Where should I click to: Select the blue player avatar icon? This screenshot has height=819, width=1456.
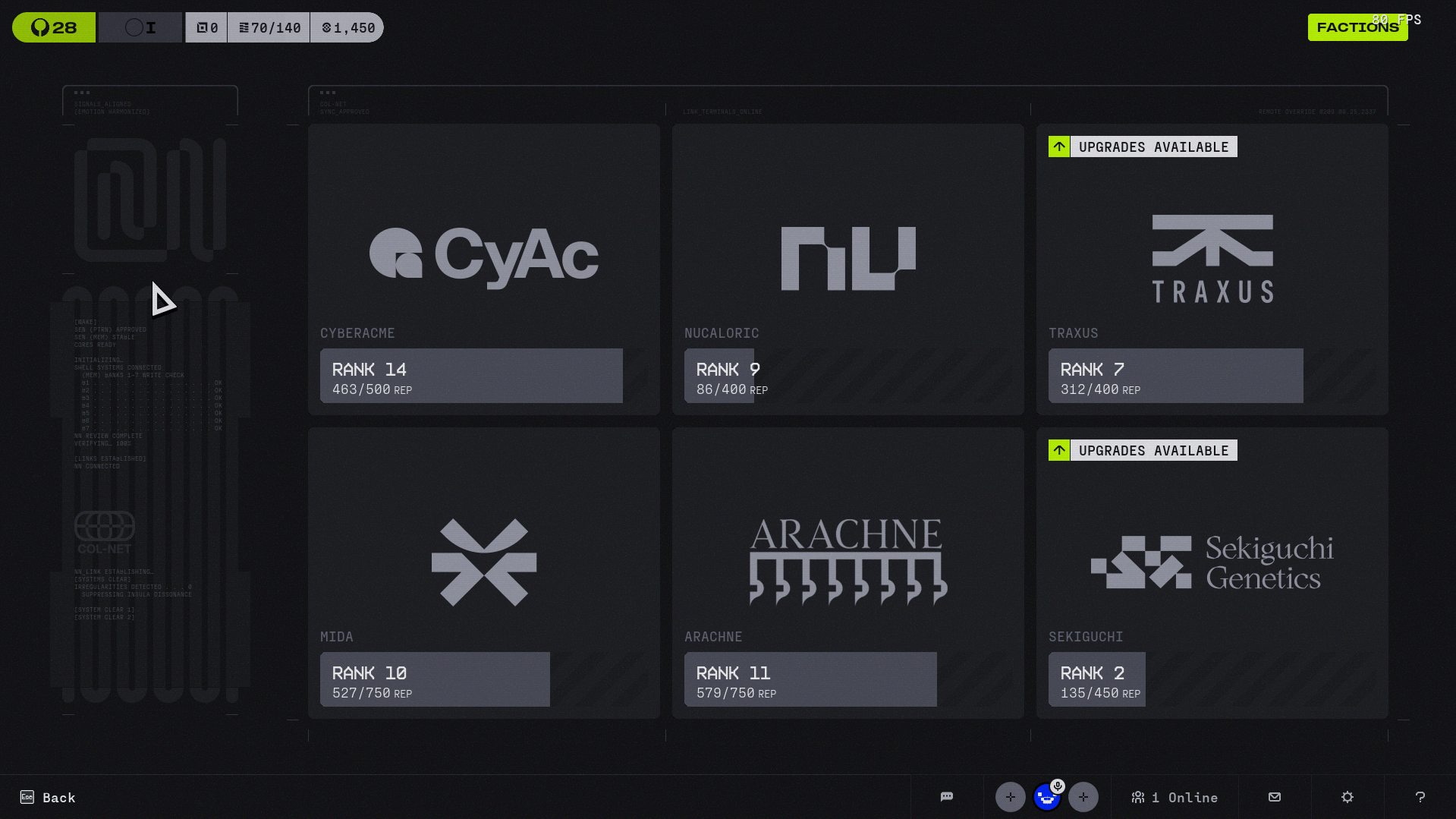pos(1046,798)
